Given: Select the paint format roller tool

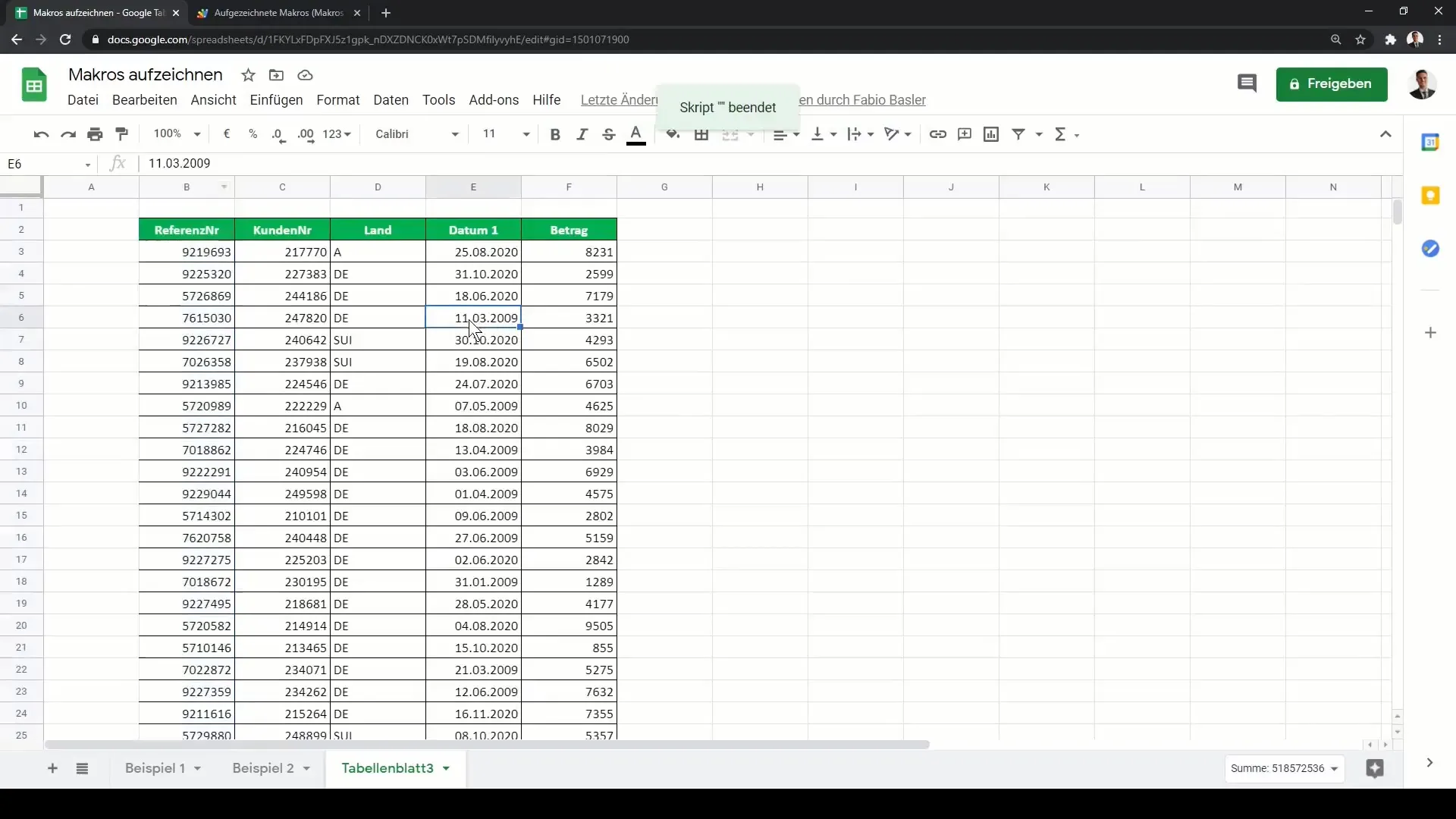Looking at the screenshot, I should (121, 134).
